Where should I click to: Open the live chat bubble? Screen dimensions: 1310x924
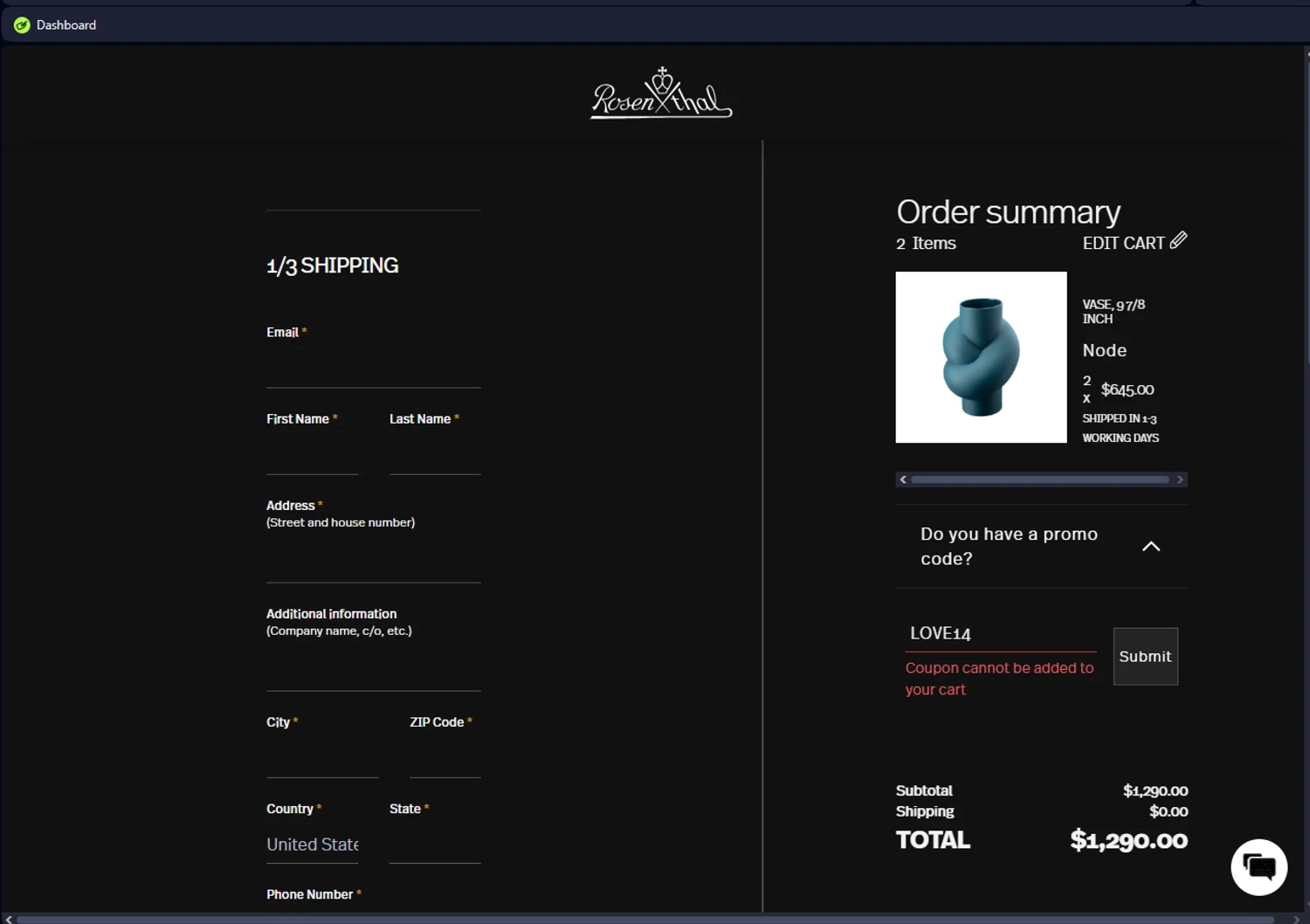[1258, 867]
